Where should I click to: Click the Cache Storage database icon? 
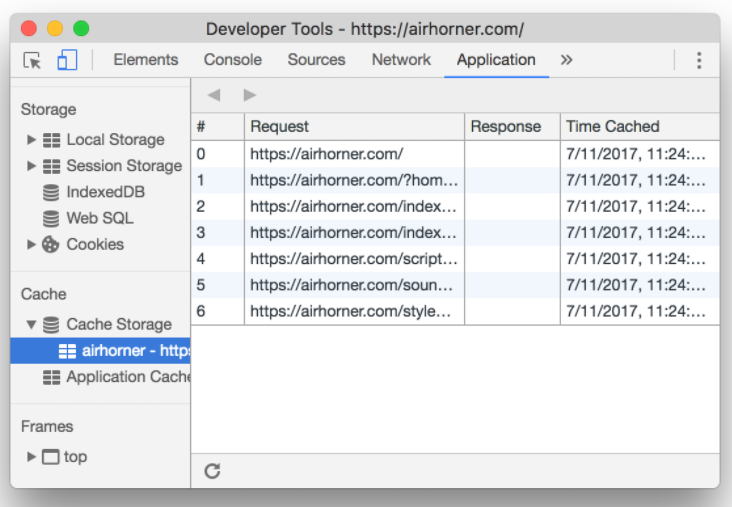[x=51, y=324]
